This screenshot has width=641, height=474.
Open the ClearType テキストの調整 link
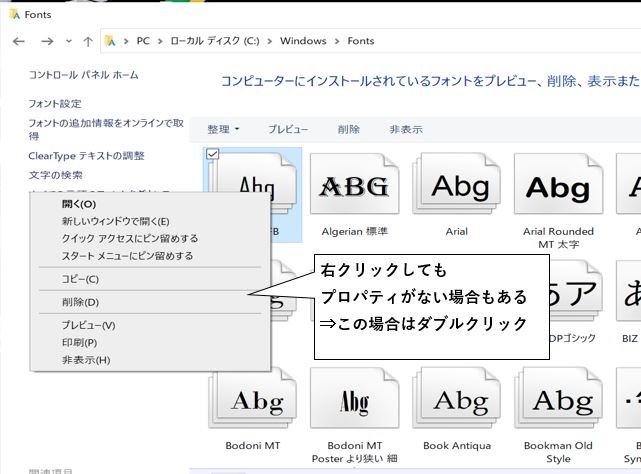coord(86,156)
